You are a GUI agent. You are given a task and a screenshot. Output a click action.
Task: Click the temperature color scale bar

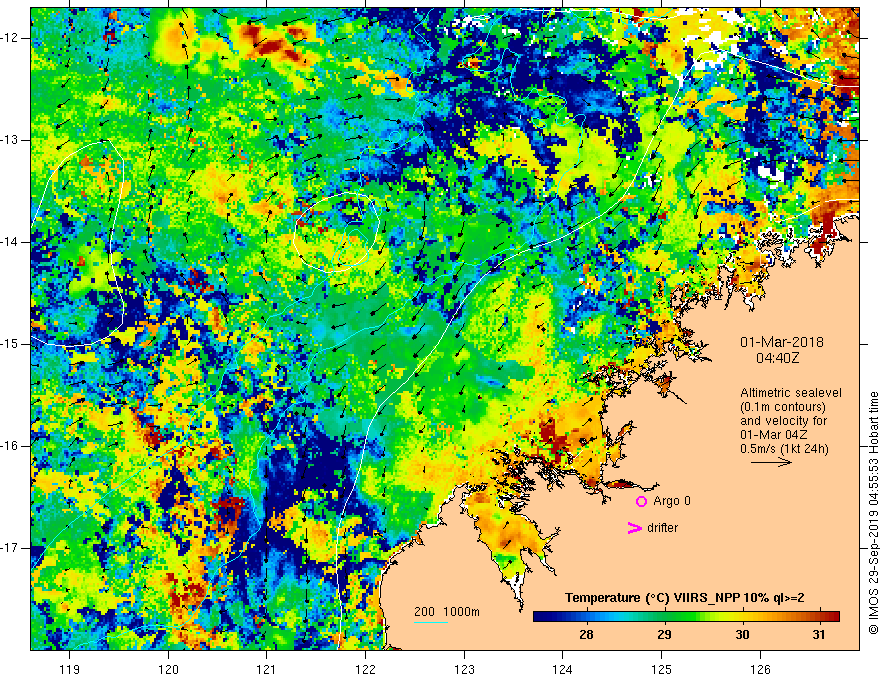point(686,617)
